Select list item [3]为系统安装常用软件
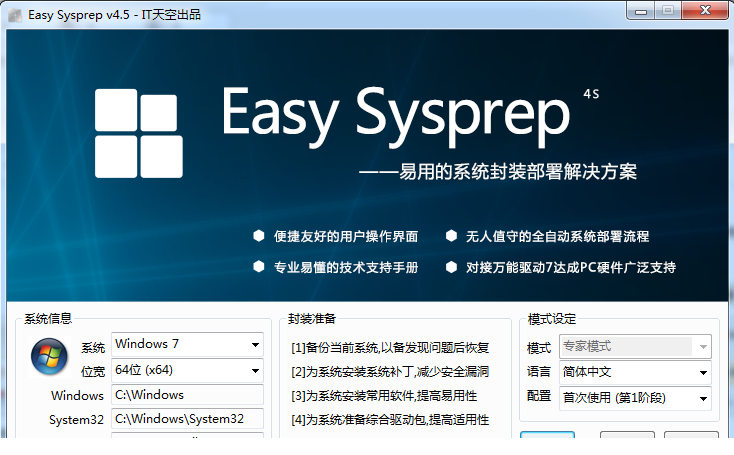The height and width of the screenshot is (455, 734). click(x=389, y=396)
